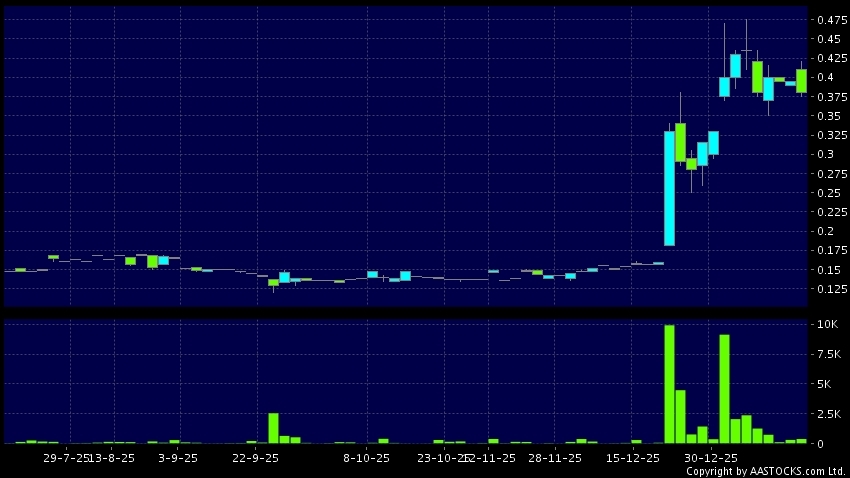Select the second-tallest volume bar near 9K
The height and width of the screenshot is (478, 850).
click(x=724, y=389)
